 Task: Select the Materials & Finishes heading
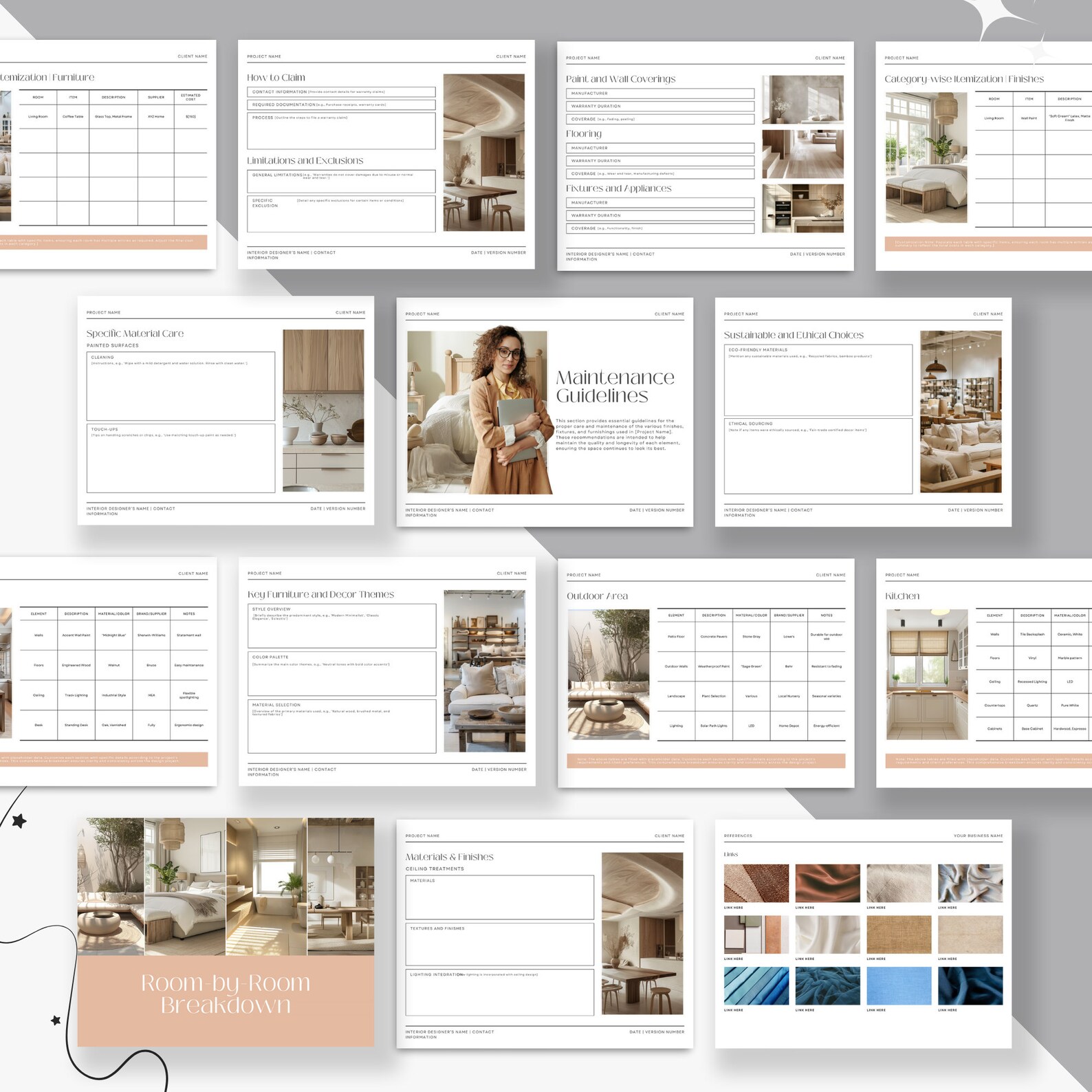pos(450,857)
